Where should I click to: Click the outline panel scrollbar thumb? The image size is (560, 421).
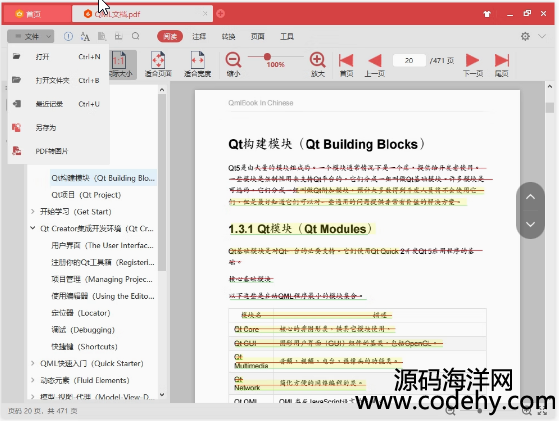coord(162,182)
